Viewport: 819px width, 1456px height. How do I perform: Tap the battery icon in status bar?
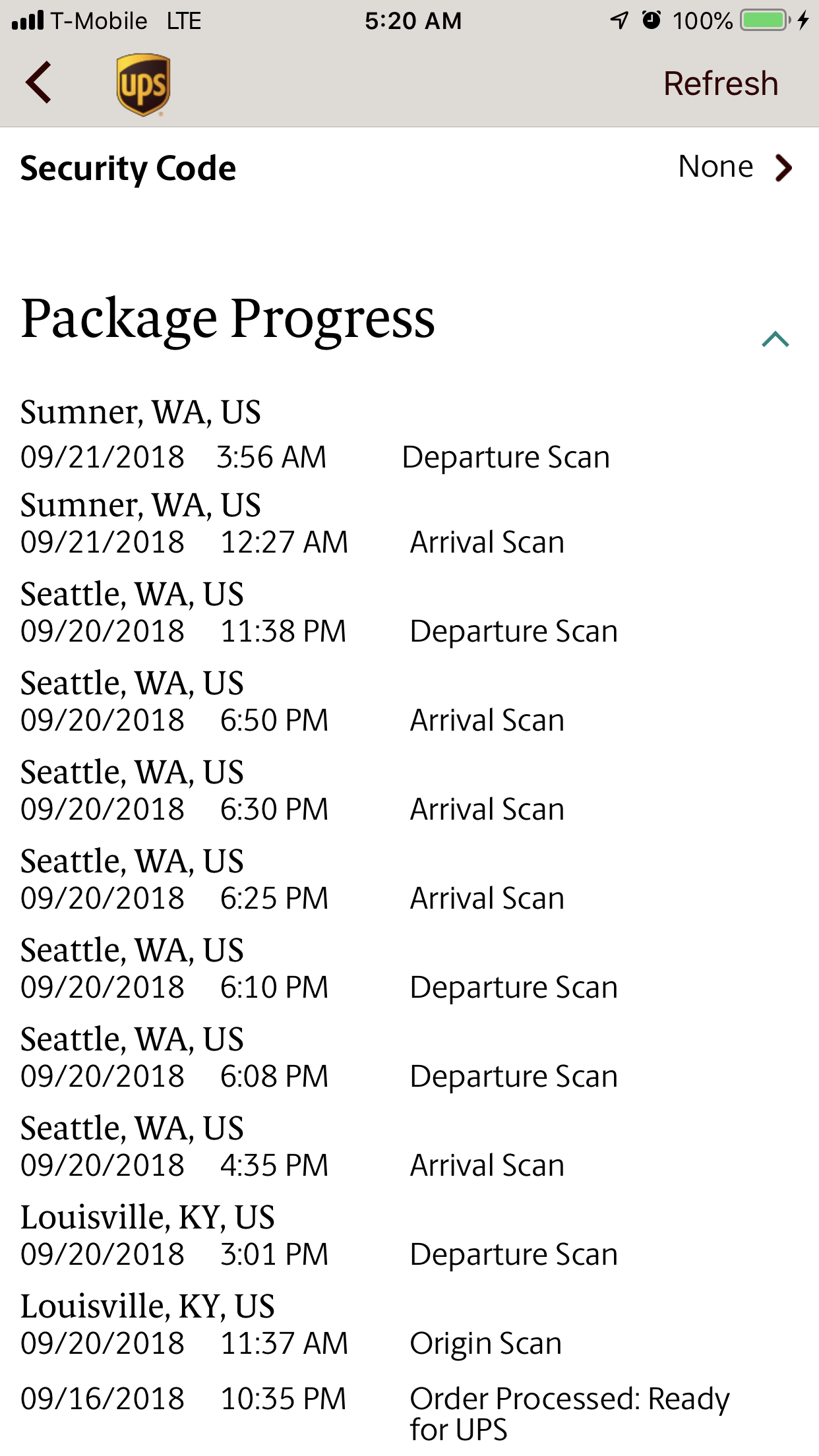pos(765,20)
